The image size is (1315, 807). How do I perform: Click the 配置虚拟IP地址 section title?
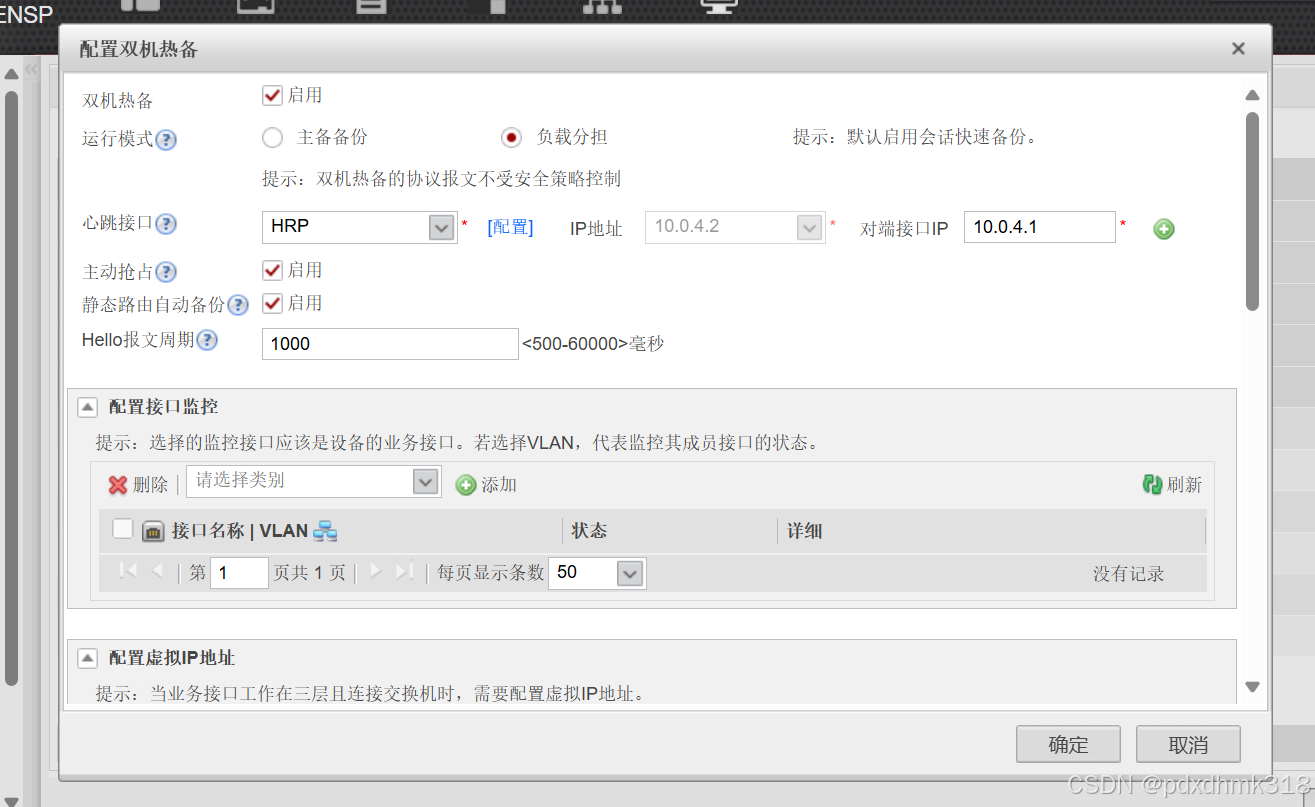pyautogui.click(x=172, y=658)
